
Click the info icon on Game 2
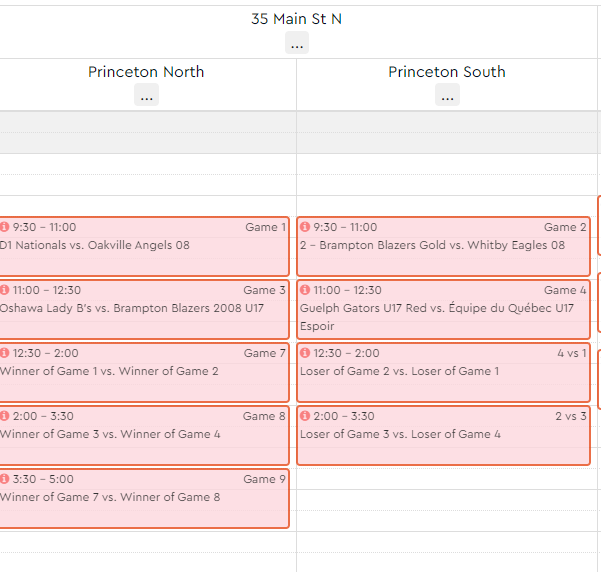(306, 228)
